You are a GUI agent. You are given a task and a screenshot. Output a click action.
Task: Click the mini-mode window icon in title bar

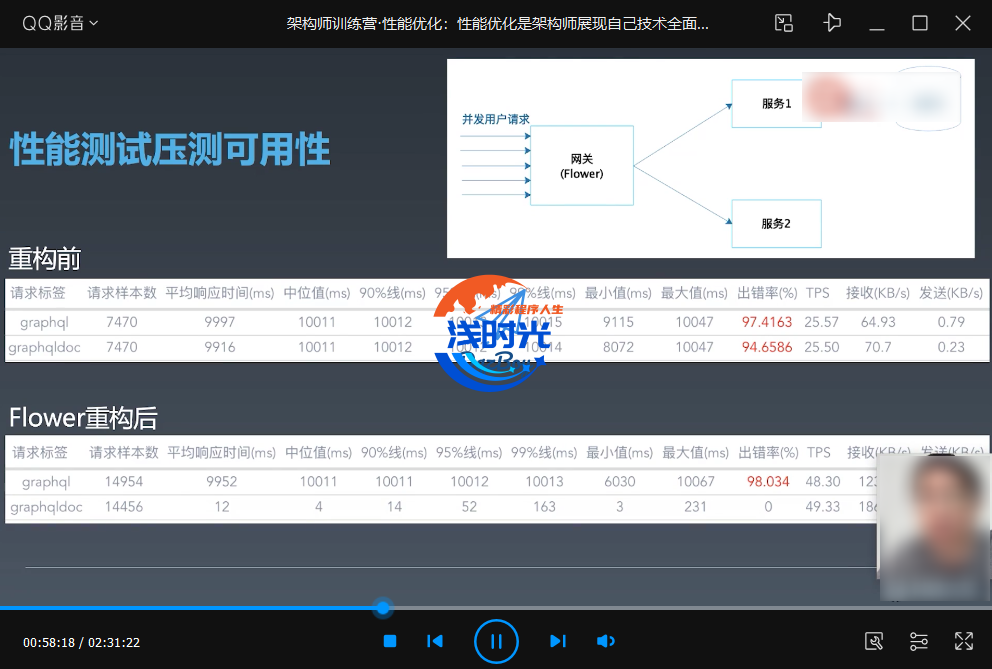784,23
